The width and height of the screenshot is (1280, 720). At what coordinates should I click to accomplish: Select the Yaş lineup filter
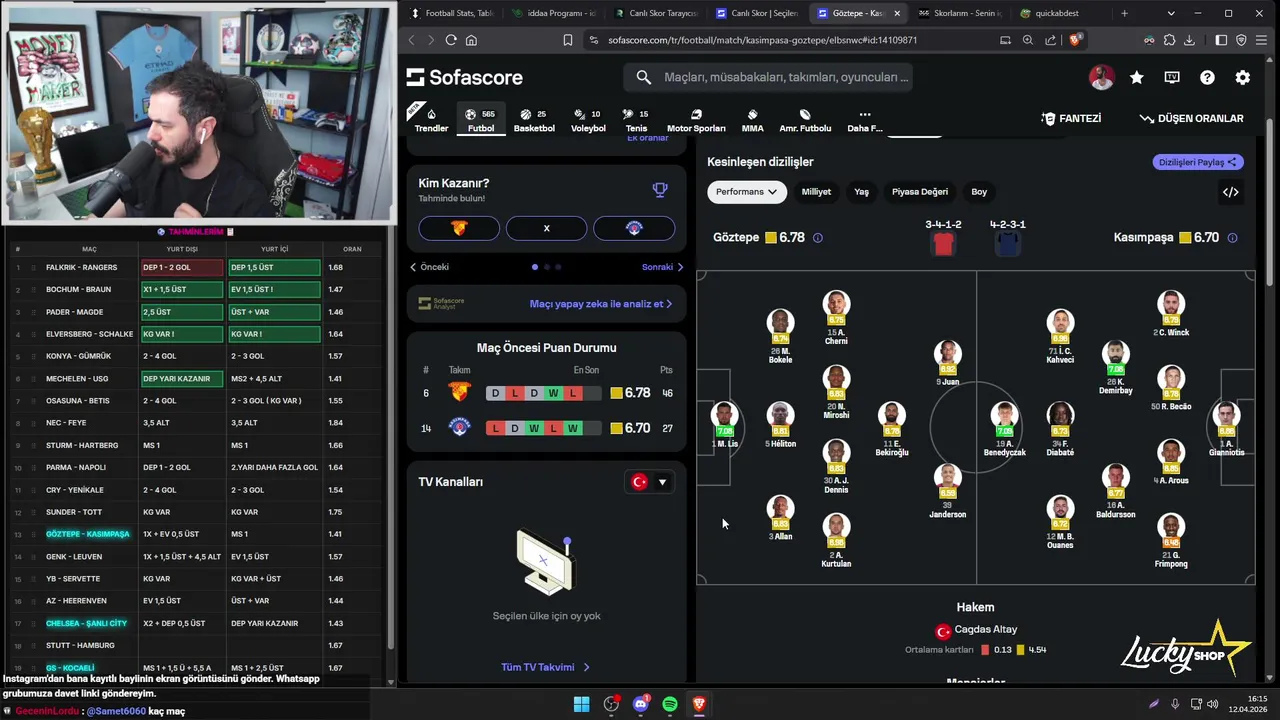(861, 192)
